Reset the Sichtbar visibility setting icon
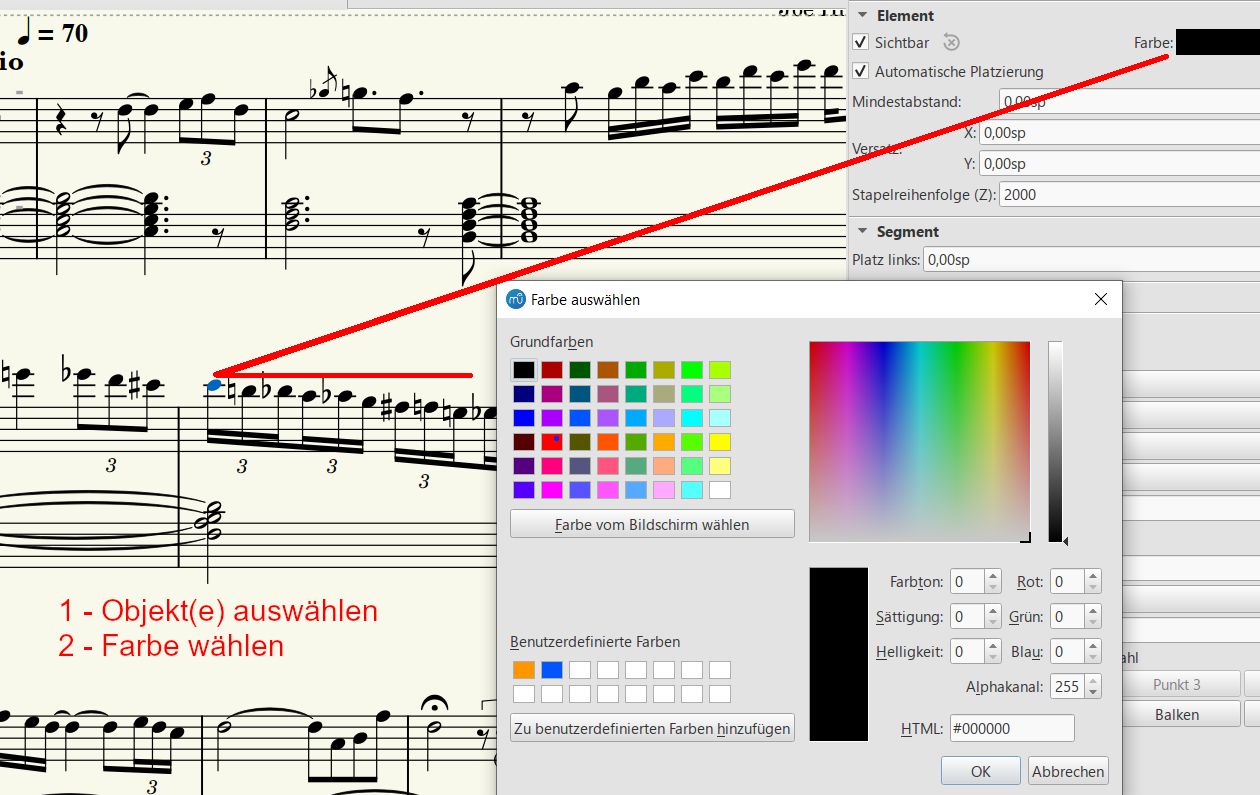Image resolution: width=1260 pixels, height=795 pixels. 951,42
